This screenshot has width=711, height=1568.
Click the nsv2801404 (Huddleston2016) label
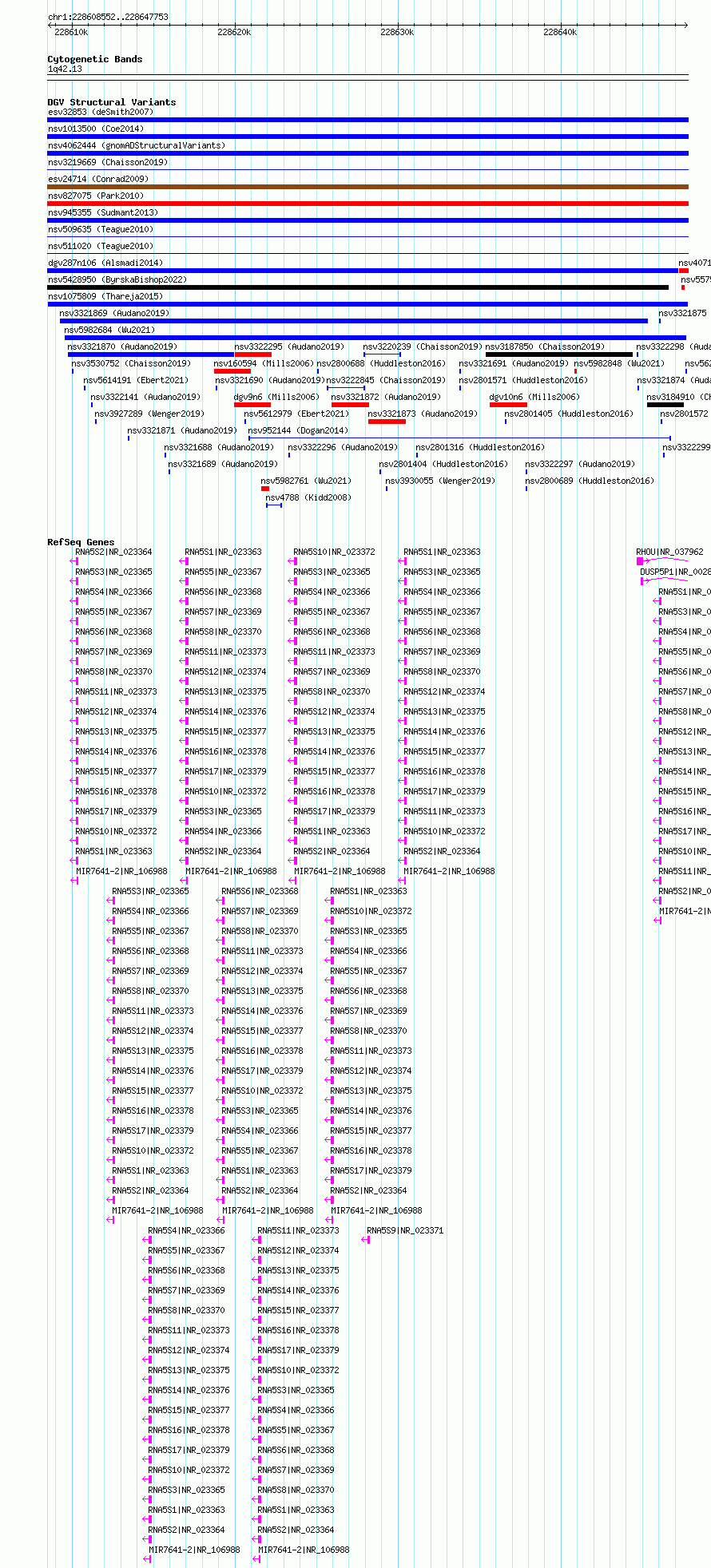click(x=444, y=464)
